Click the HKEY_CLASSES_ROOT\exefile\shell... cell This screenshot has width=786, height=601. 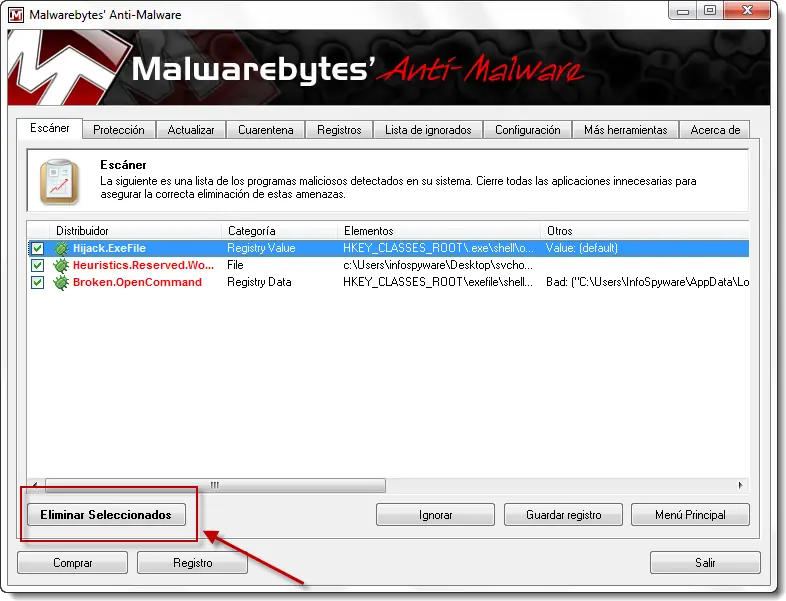tap(438, 282)
